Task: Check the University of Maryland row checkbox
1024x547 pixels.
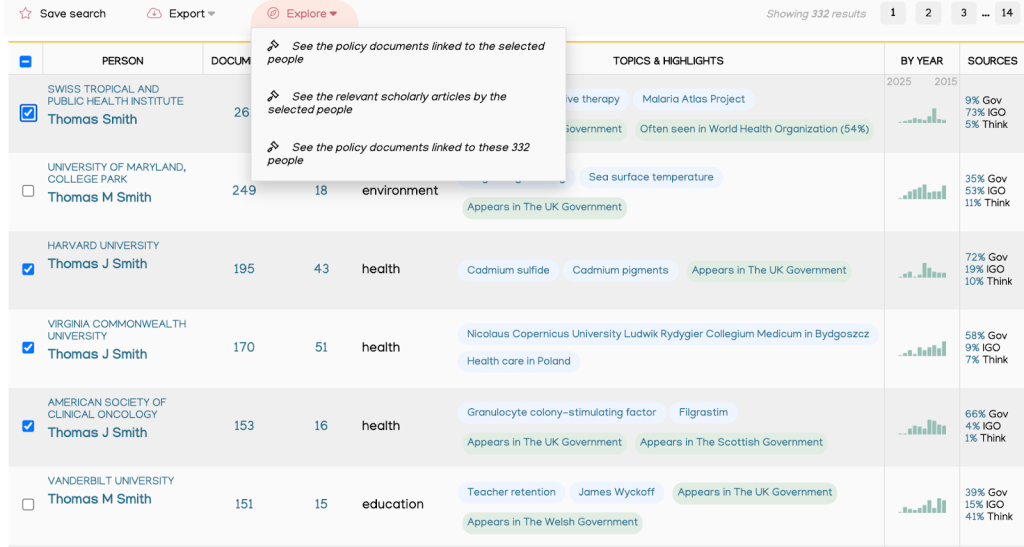Action: click(x=28, y=191)
